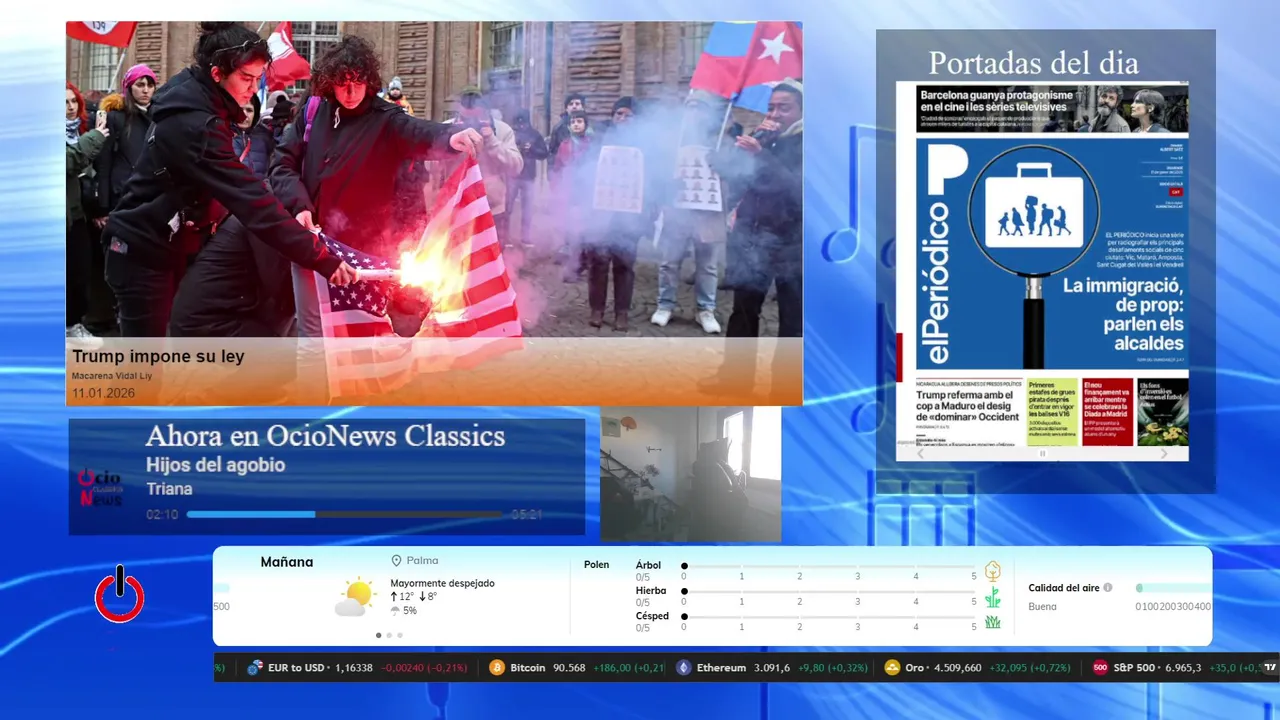This screenshot has height=720, width=1280.
Task: Click air quality value 'Buena'
Action: [1042, 606]
